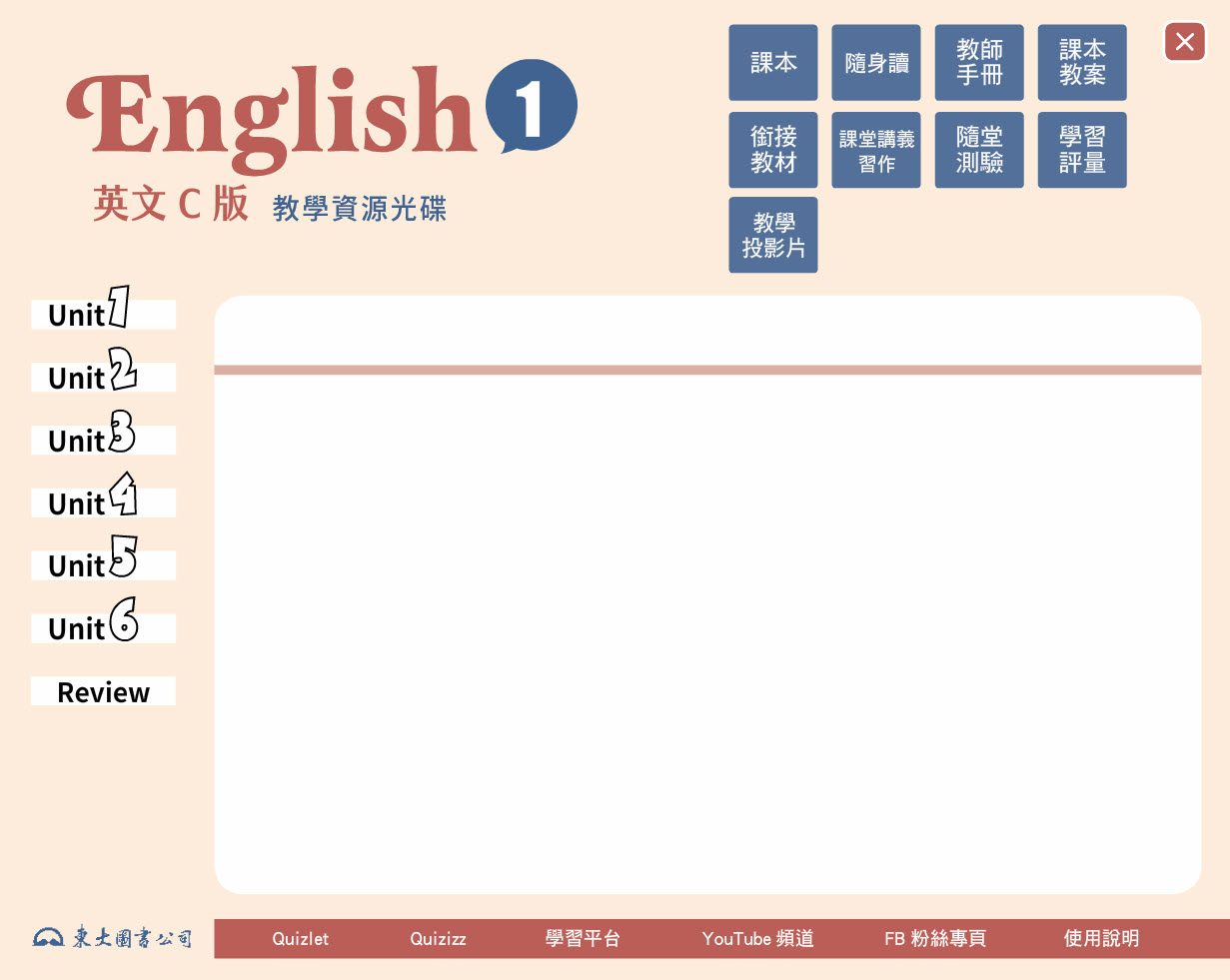Switch to Unit 4 resources

click(103, 502)
